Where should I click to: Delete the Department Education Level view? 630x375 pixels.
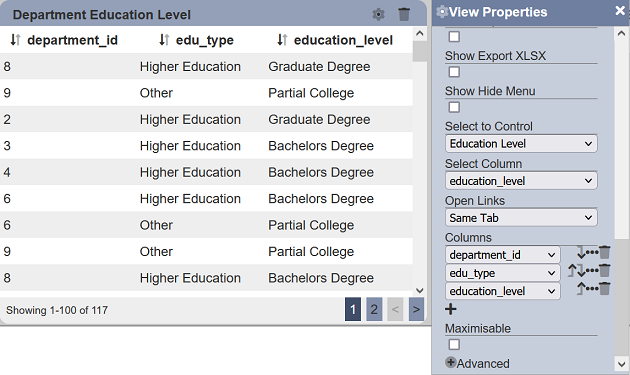[x=404, y=14]
